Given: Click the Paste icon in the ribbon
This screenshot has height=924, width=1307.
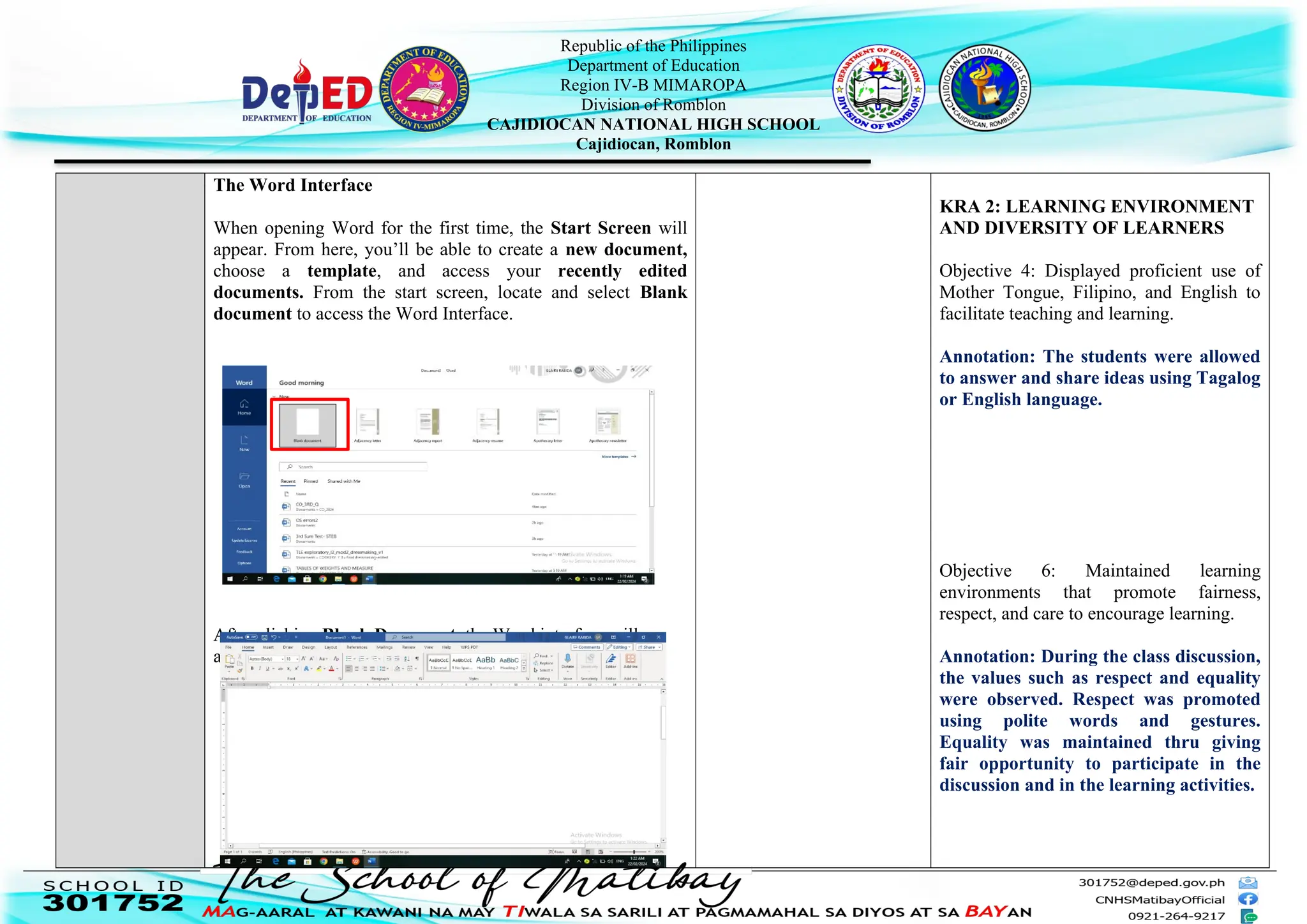Looking at the screenshot, I should tap(229, 659).
